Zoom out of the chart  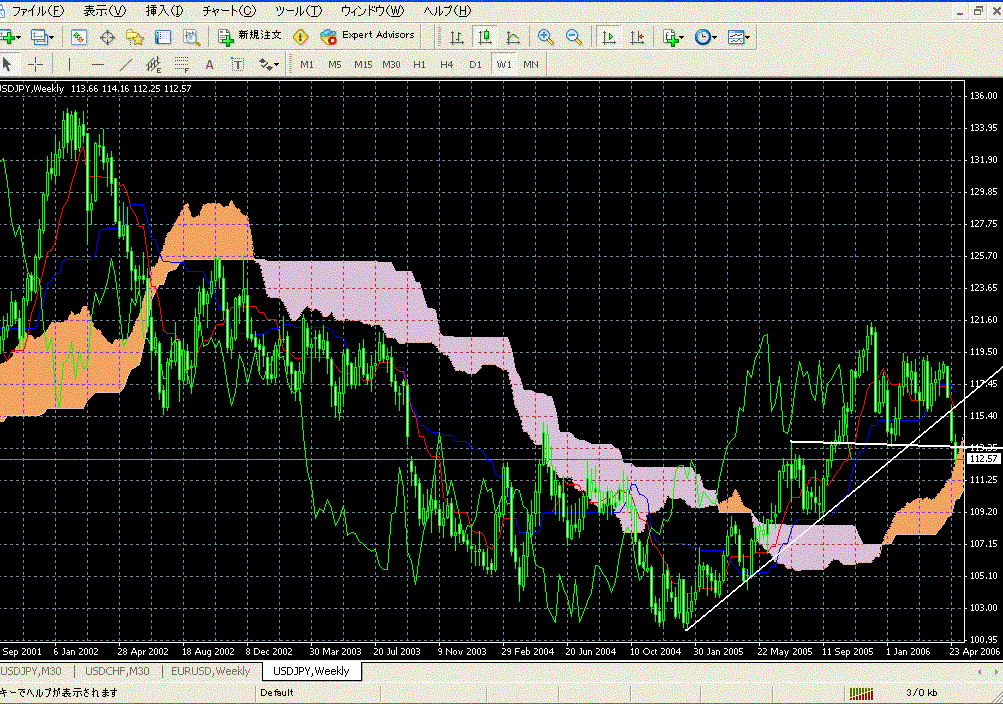coord(574,37)
